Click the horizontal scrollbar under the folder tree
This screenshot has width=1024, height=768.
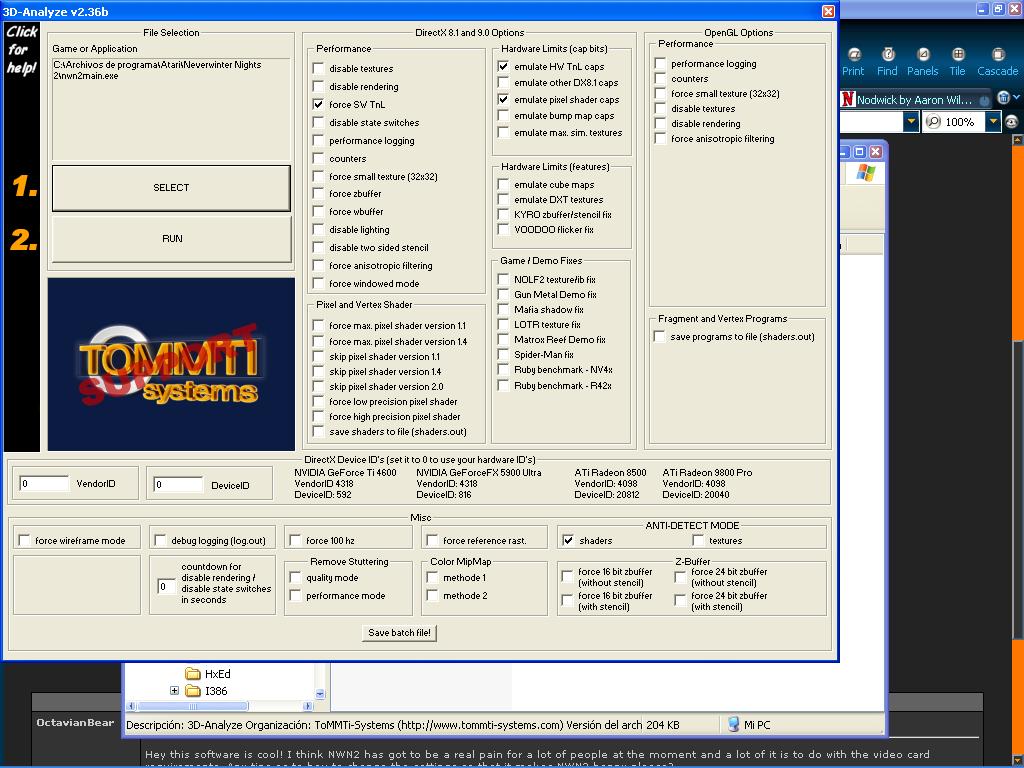click(x=221, y=706)
